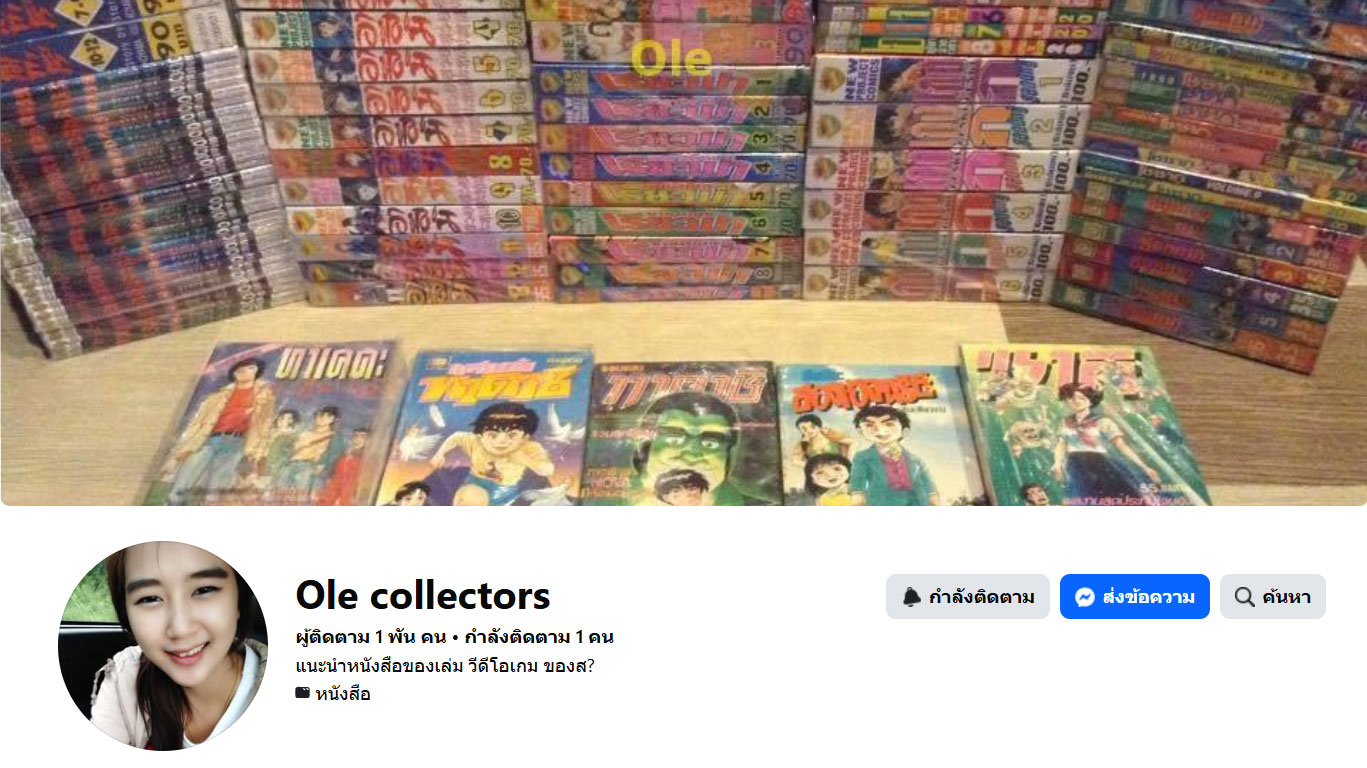The height and width of the screenshot is (768, 1367).
Task: Open the หนังสือ category link
Action: tap(343, 693)
